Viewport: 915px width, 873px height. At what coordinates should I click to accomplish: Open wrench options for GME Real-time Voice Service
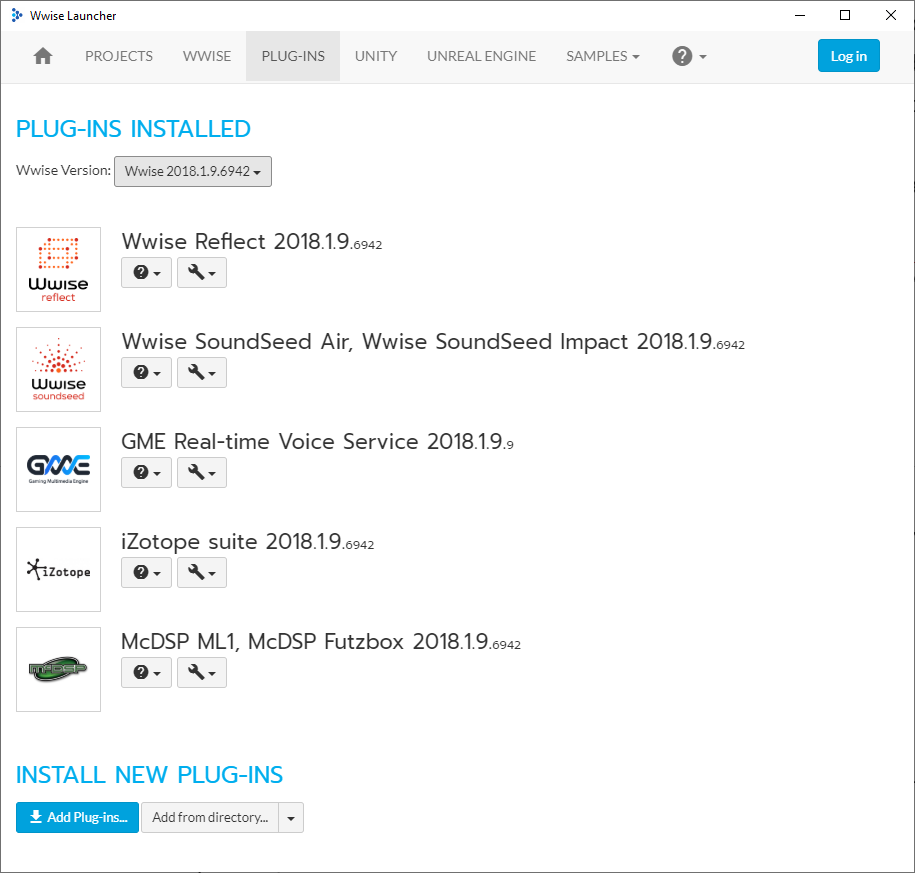point(202,472)
